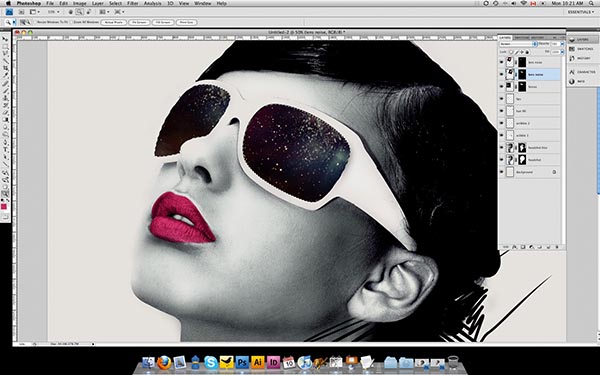Select the highlighted Zoom tool in toolbox

coord(5,194)
